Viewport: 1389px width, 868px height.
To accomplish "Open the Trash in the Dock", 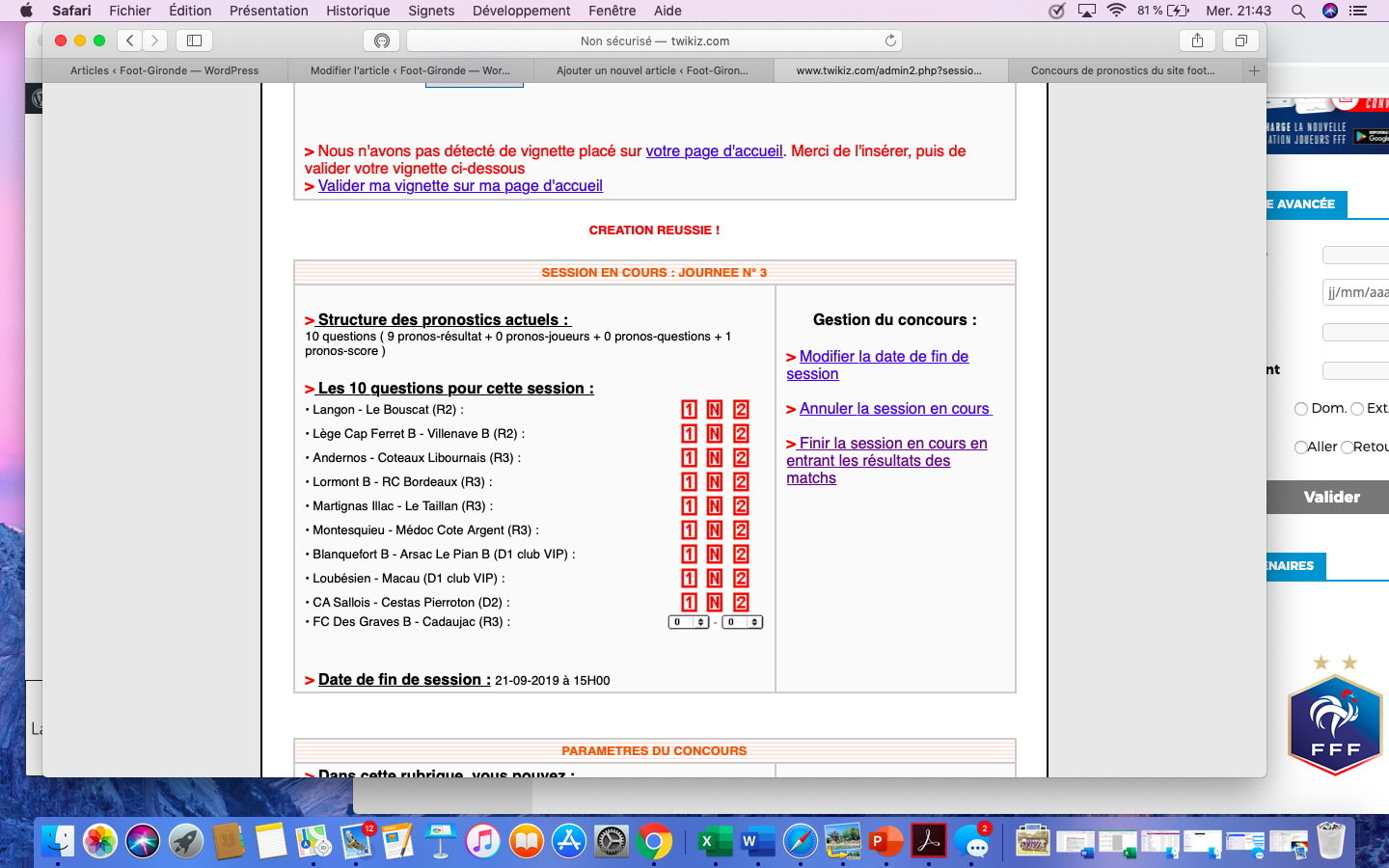I will pyautogui.click(x=1331, y=841).
